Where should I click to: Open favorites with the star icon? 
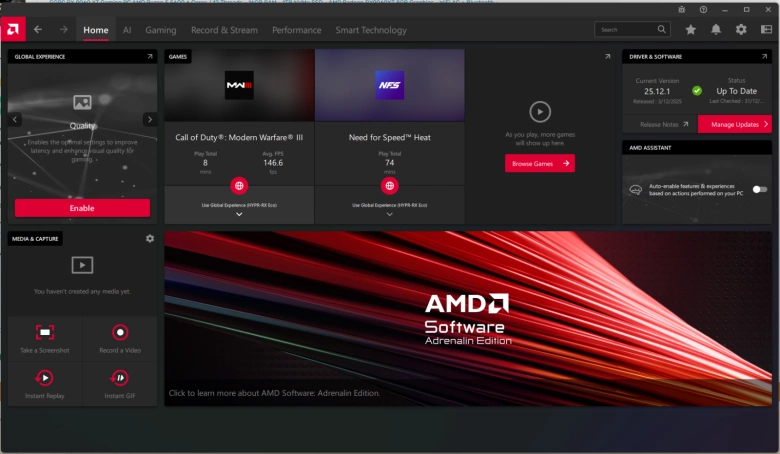pos(690,30)
